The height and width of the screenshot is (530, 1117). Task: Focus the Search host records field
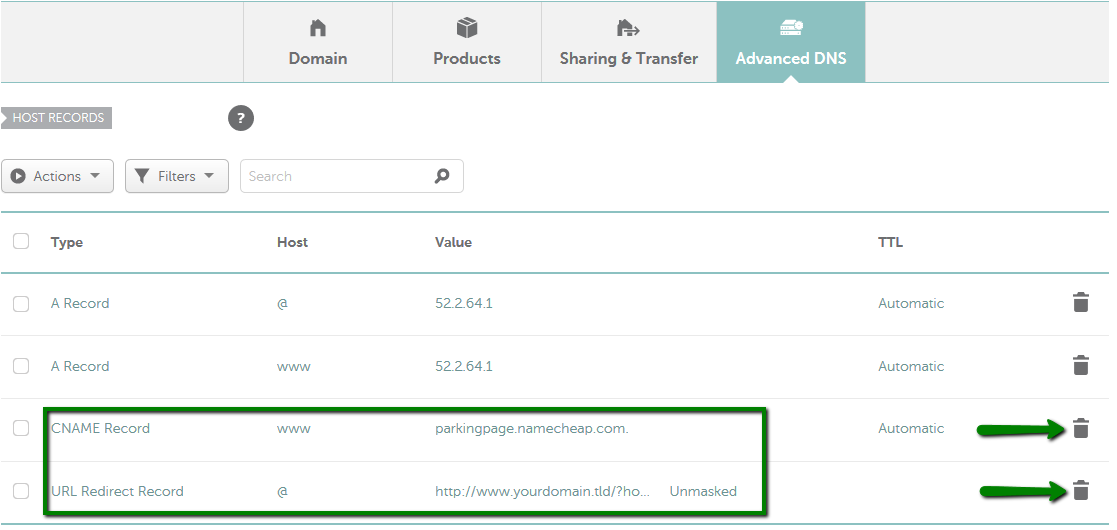pos(352,176)
